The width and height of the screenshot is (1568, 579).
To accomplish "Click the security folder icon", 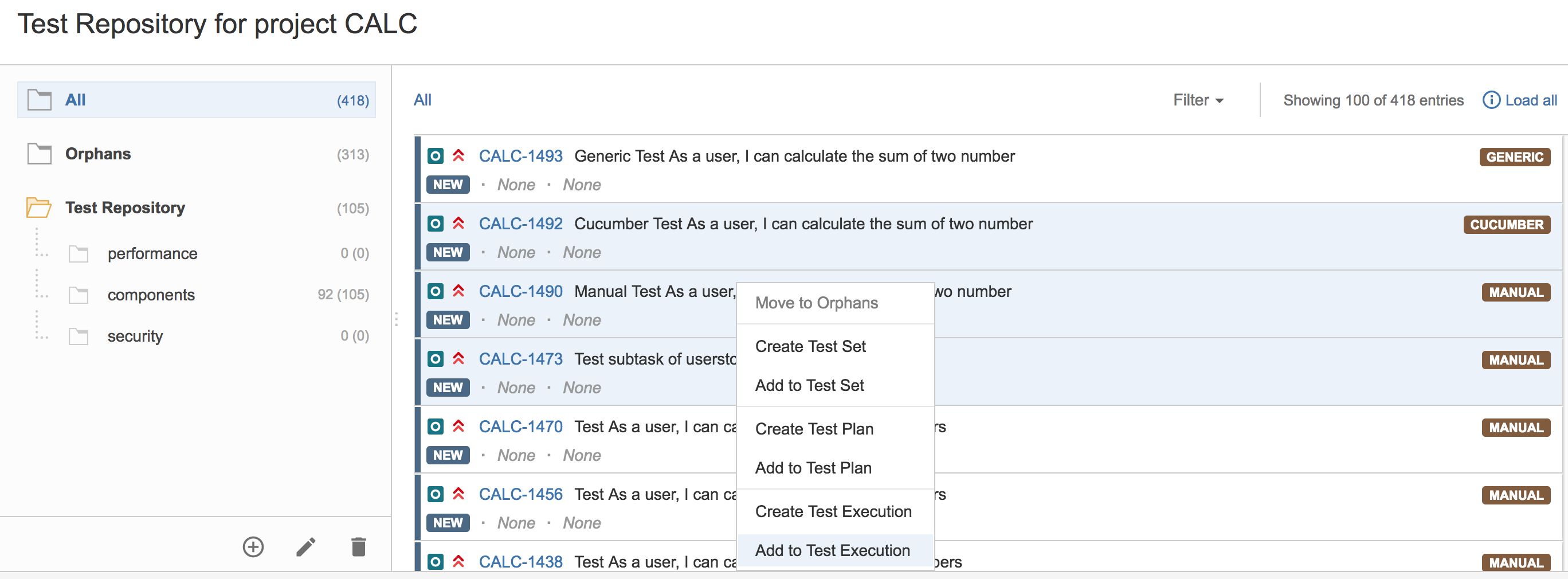I will [79, 337].
